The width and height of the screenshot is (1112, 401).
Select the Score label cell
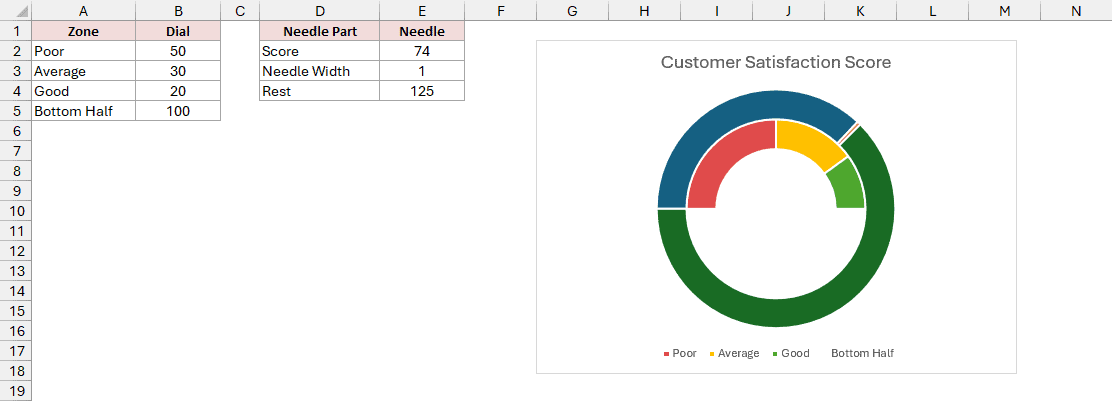[319, 51]
